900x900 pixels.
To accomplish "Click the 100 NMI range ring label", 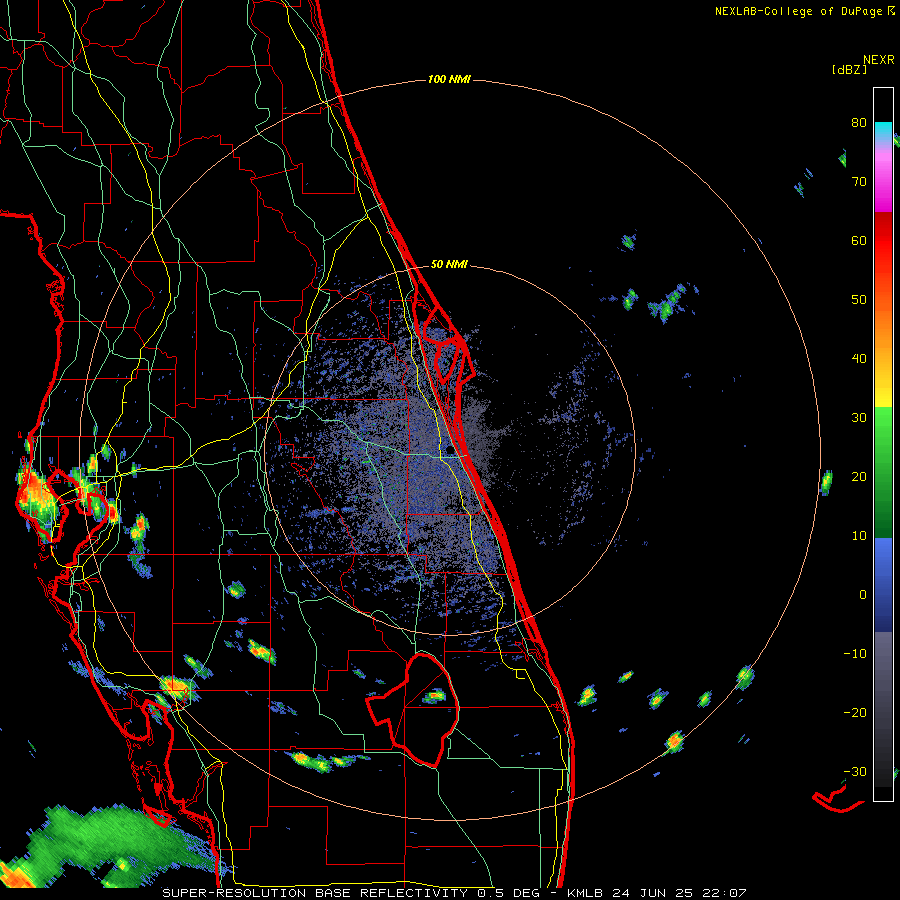I will [449, 79].
